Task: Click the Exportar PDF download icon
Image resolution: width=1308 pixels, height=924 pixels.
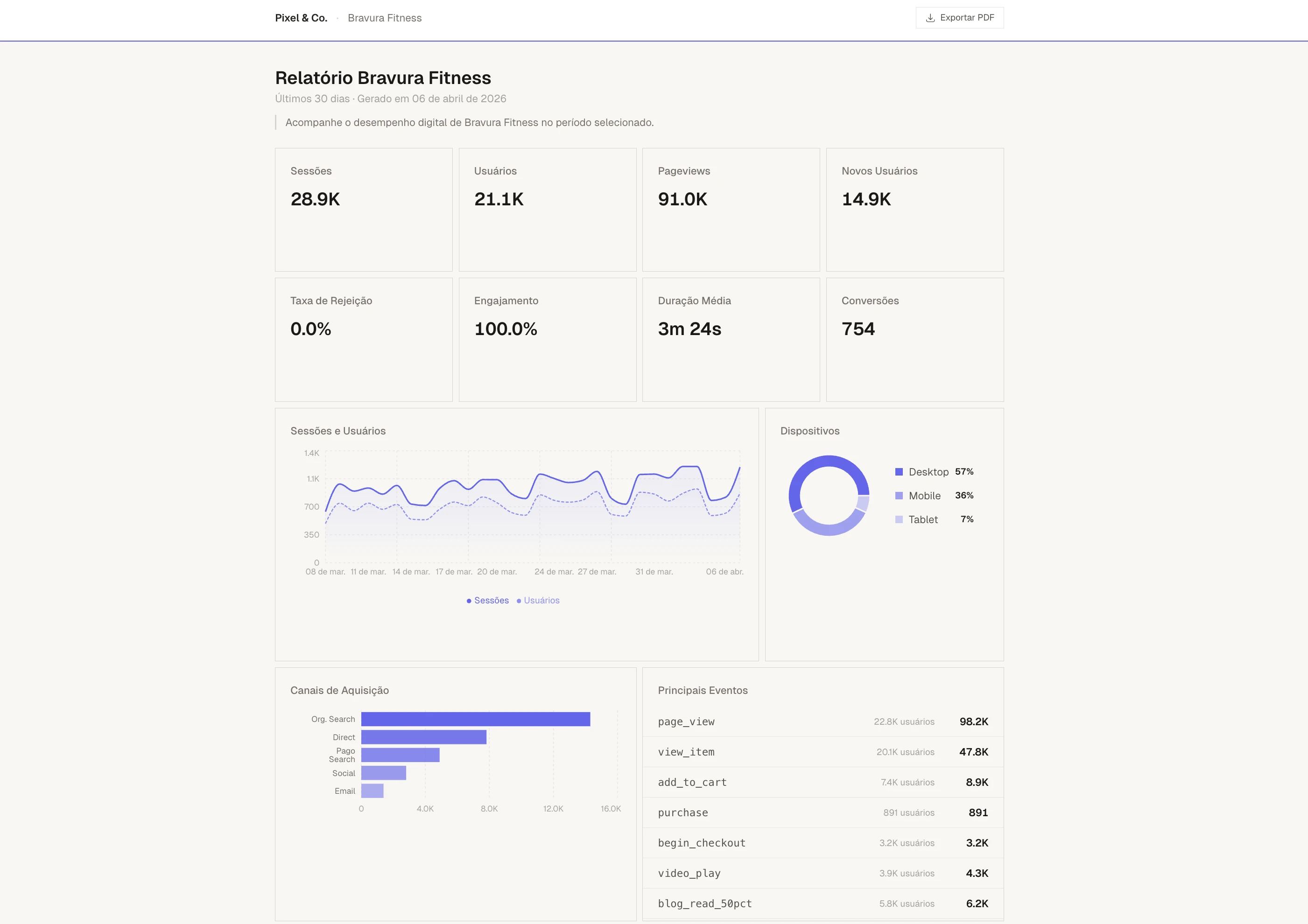Action: (930, 18)
